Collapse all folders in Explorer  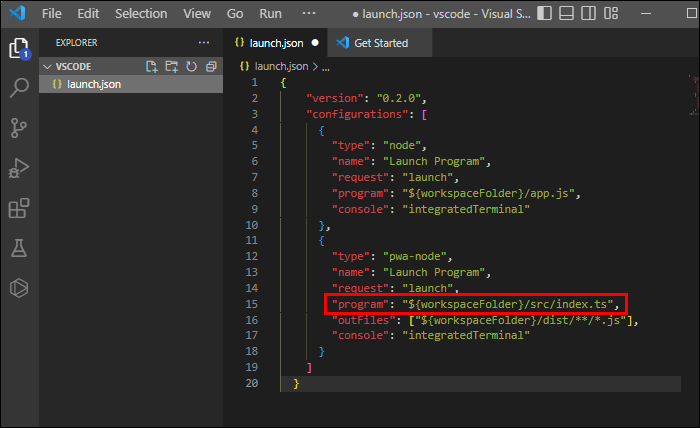click(x=210, y=66)
